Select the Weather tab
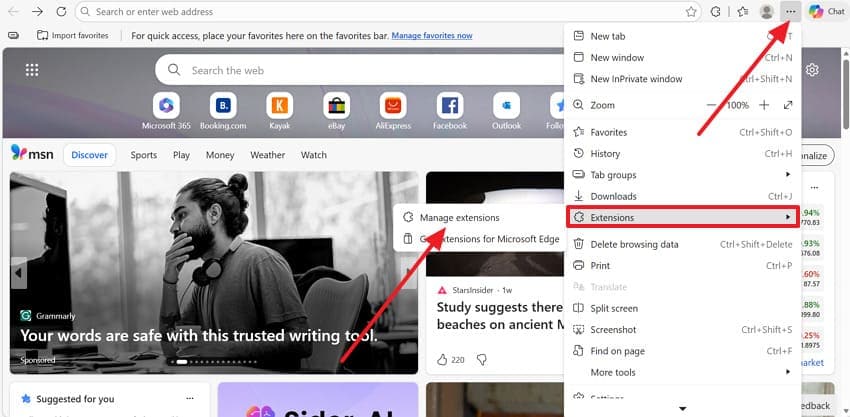The image size is (850, 417). 267,155
